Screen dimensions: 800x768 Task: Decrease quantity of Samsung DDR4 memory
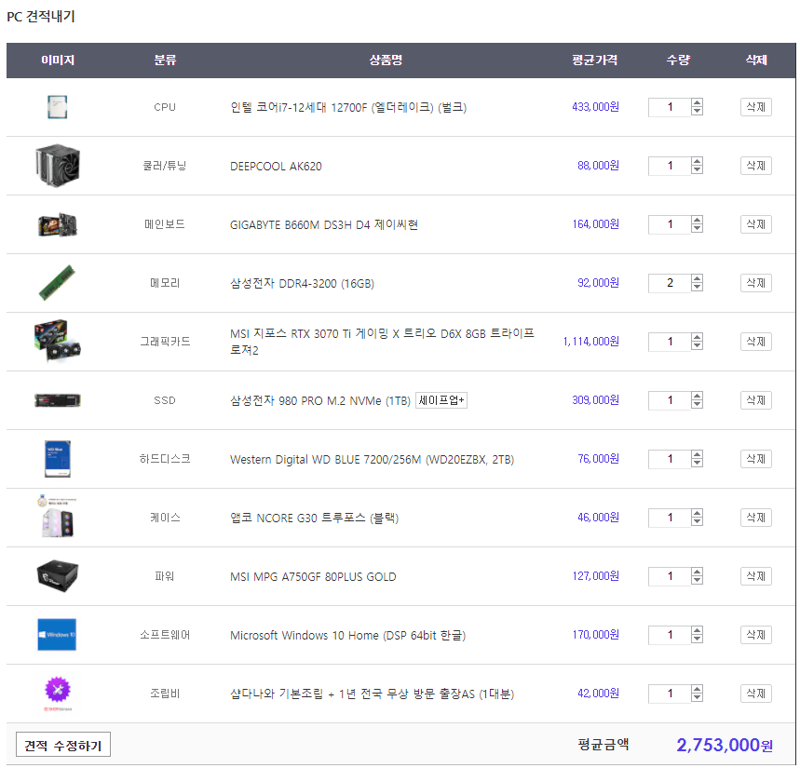coord(696,287)
